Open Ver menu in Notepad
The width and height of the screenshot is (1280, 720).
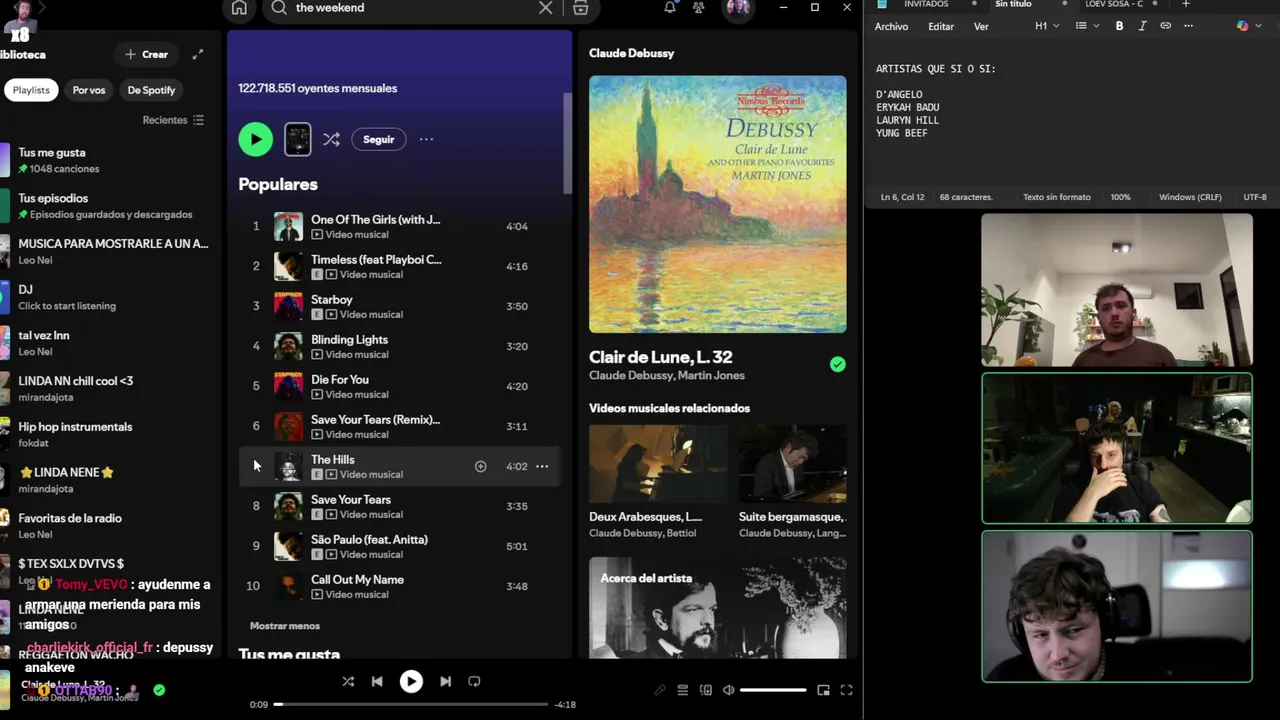click(981, 27)
